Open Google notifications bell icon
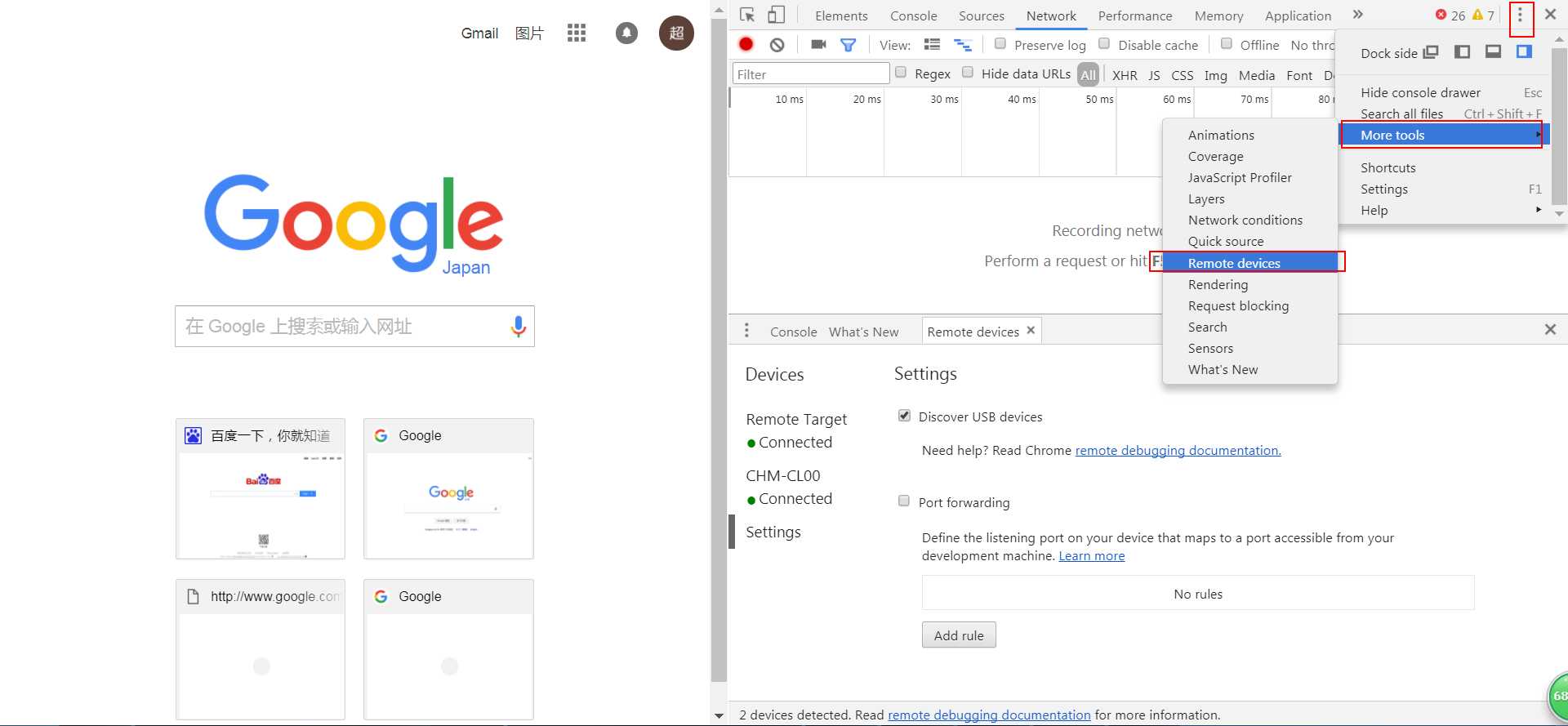Viewport: 1568px width, 726px height. pos(626,33)
